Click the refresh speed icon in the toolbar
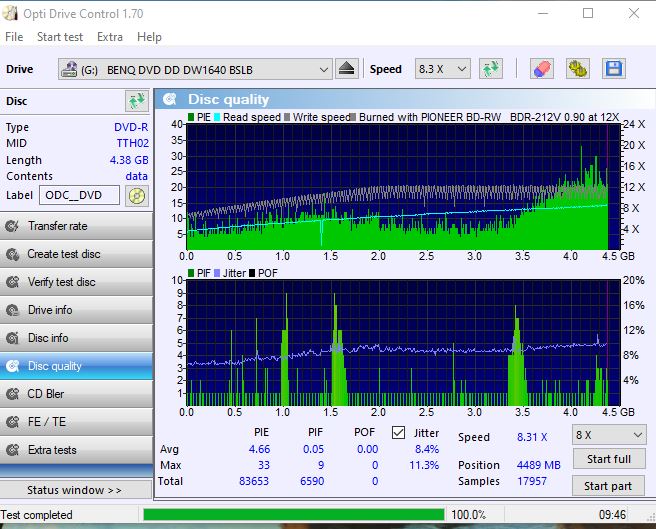656x529 pixels. 490,69
